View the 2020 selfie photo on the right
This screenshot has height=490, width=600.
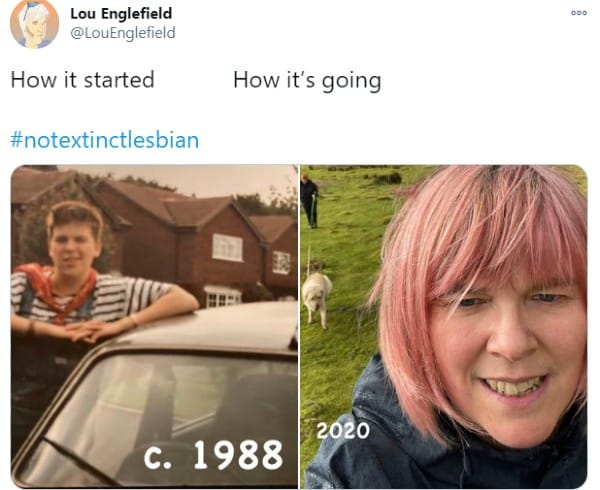[x=444, y=326]
